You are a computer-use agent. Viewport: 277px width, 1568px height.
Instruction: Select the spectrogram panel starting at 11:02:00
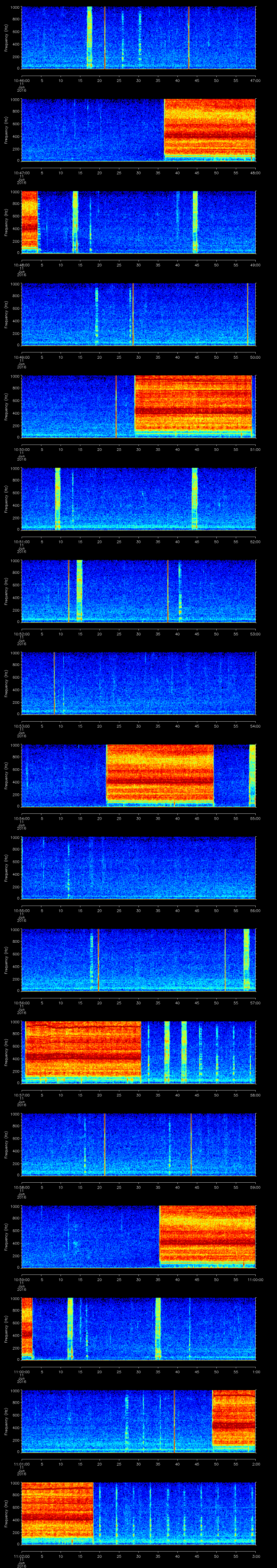pos(138,1513)
